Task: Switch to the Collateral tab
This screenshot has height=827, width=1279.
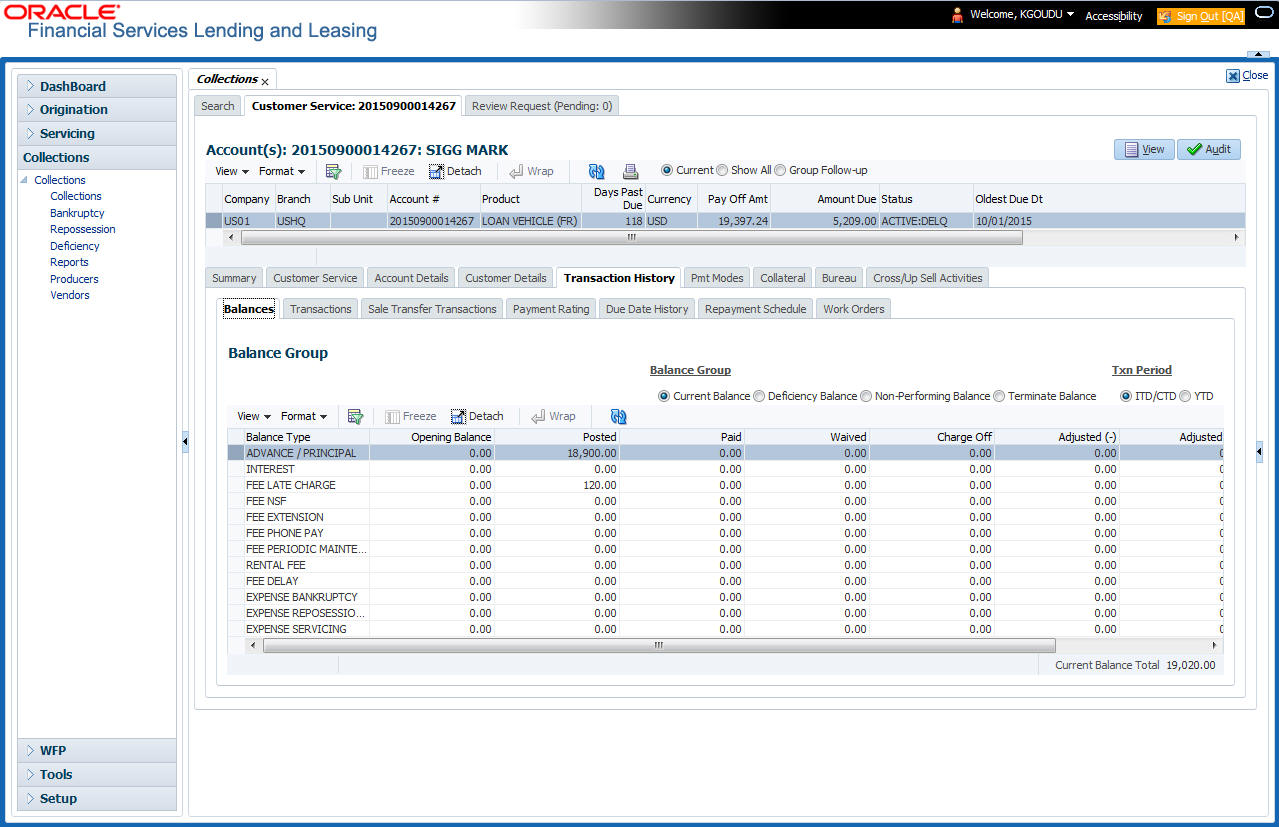Action: [782, 278]
